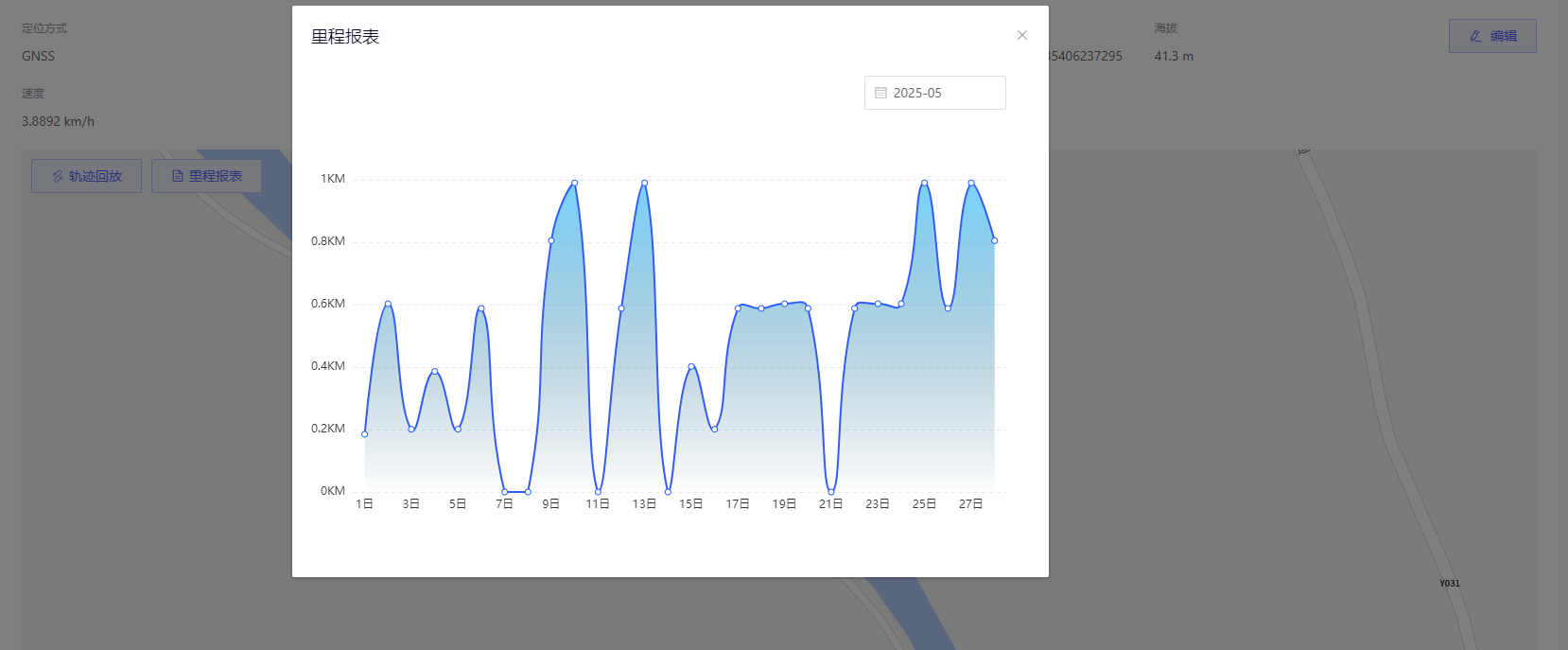Click the 15日 data point near 0.4KM
Viewport: 1568px width, 650px height.
point(691,366)
